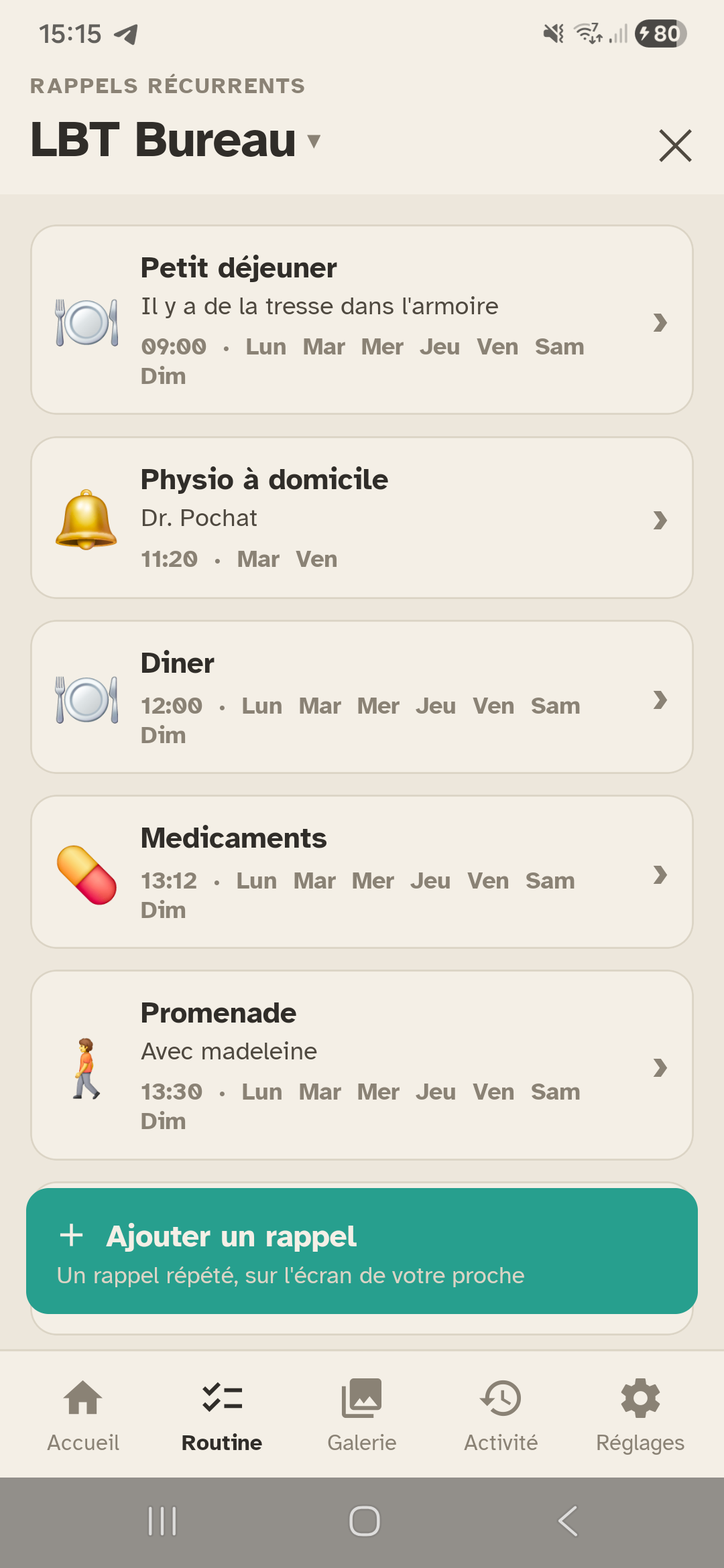The image size is (724, 1568).
Task: Close the Rappels récurrents screen
Action: click(675, 145)
